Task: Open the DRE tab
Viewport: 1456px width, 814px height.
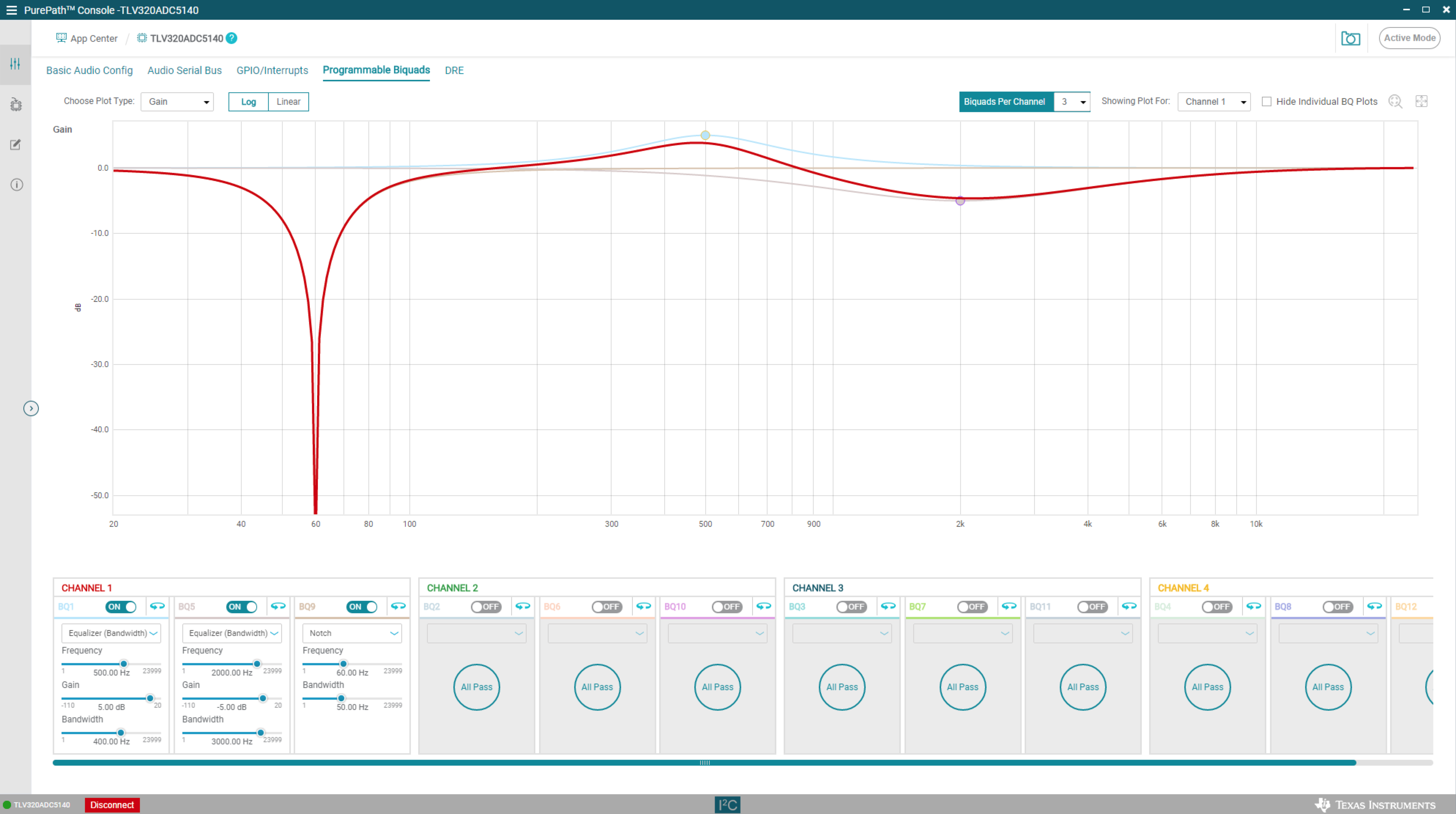Action: (454, 71)
